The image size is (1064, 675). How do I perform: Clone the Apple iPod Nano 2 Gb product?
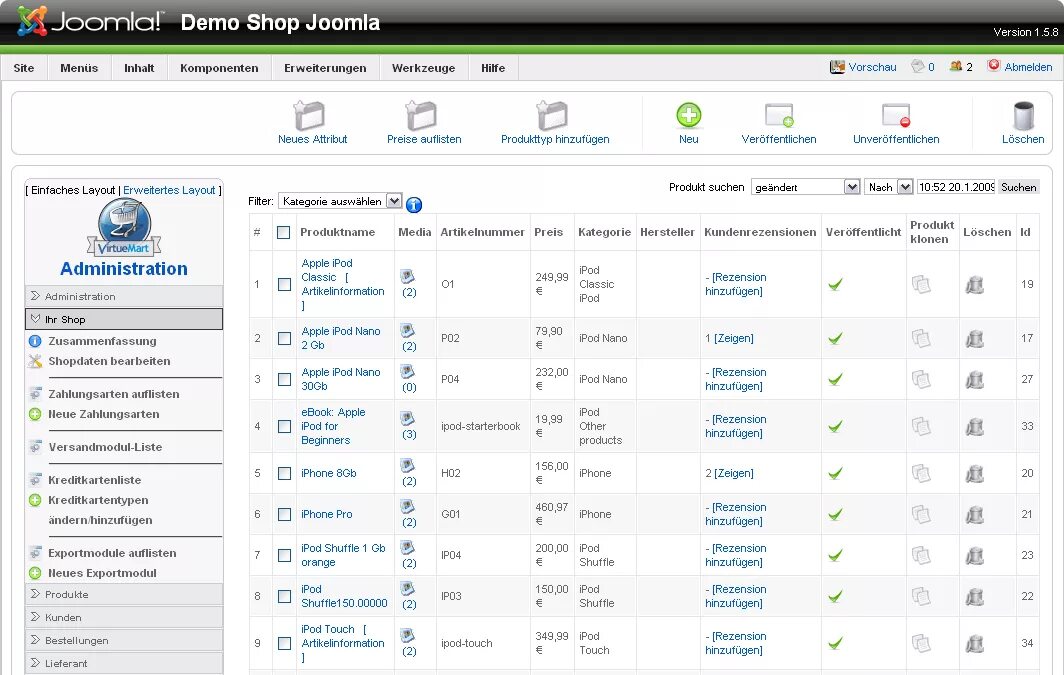point(921,338)
